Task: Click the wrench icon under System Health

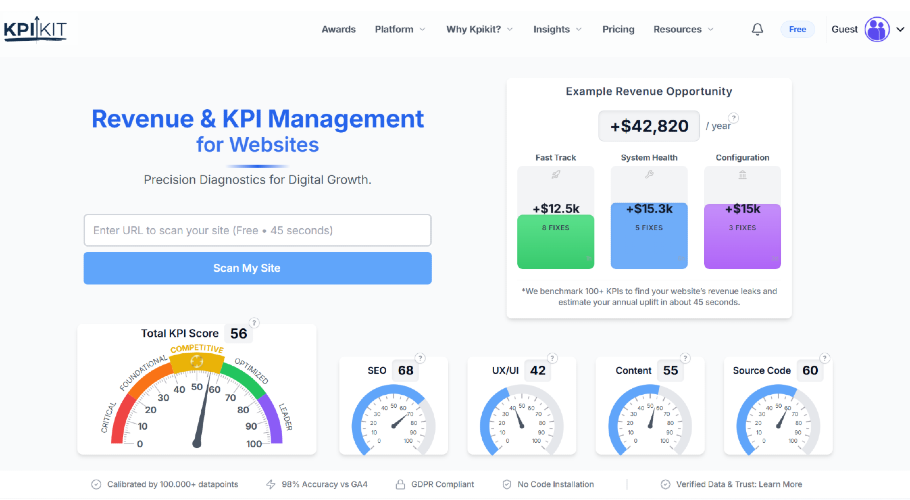Action: (x=649, y=174)
